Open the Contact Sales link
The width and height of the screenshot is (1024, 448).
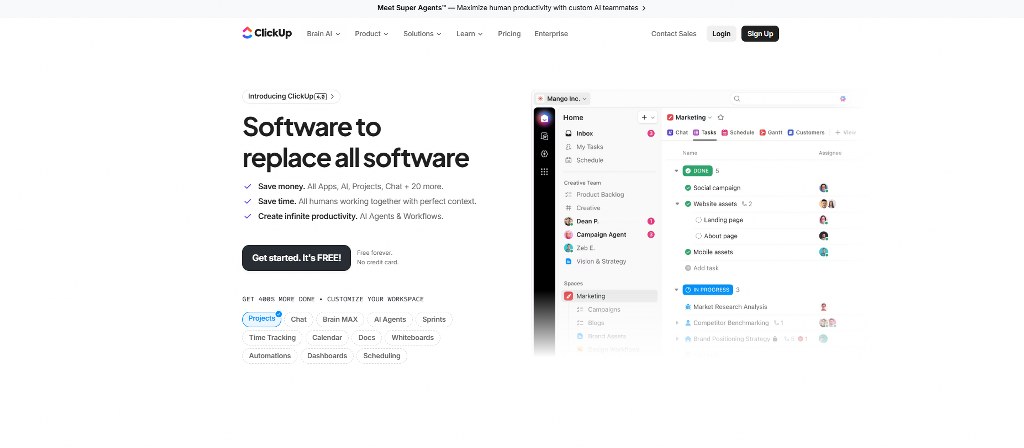click(x=673, y=34)
